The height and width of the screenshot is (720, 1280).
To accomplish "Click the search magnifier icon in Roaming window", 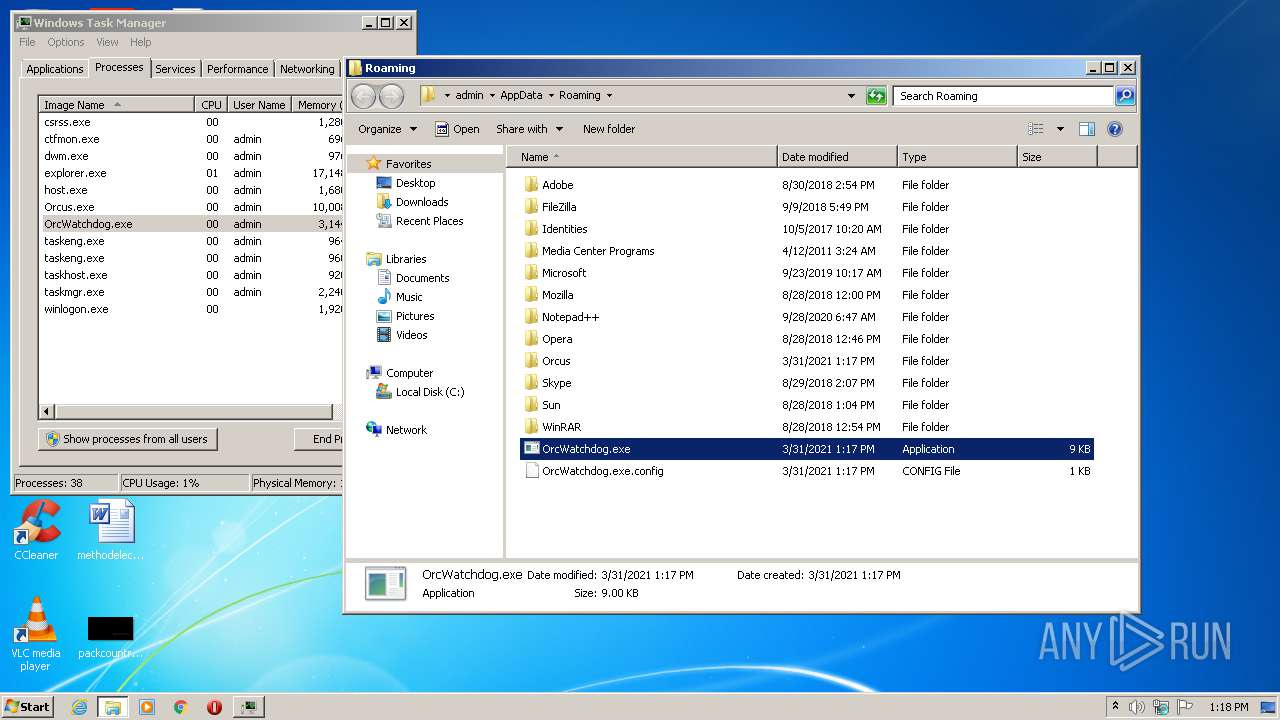I will [1125, 96].
